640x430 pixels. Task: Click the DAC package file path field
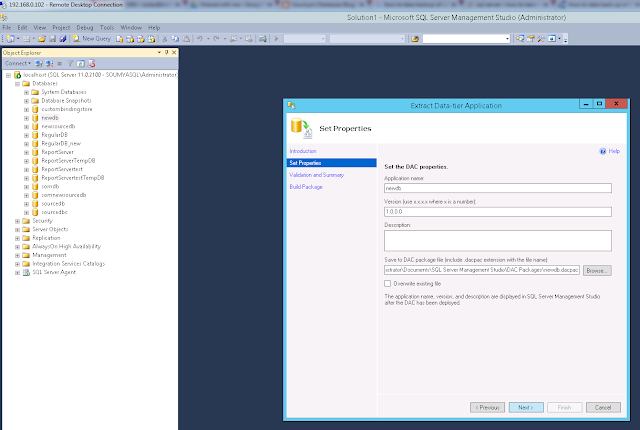482,270
